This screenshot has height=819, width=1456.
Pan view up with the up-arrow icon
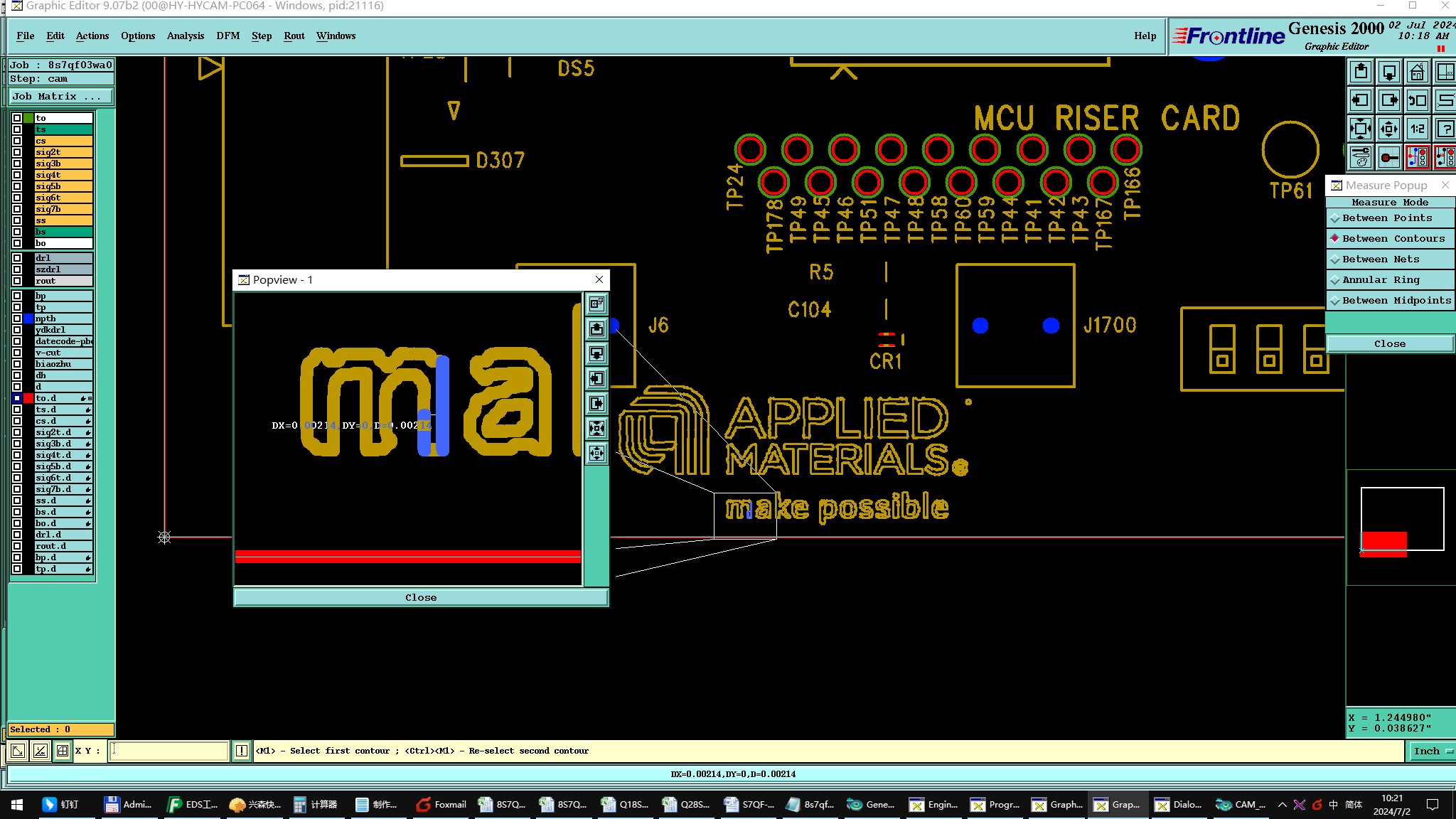1361,72
